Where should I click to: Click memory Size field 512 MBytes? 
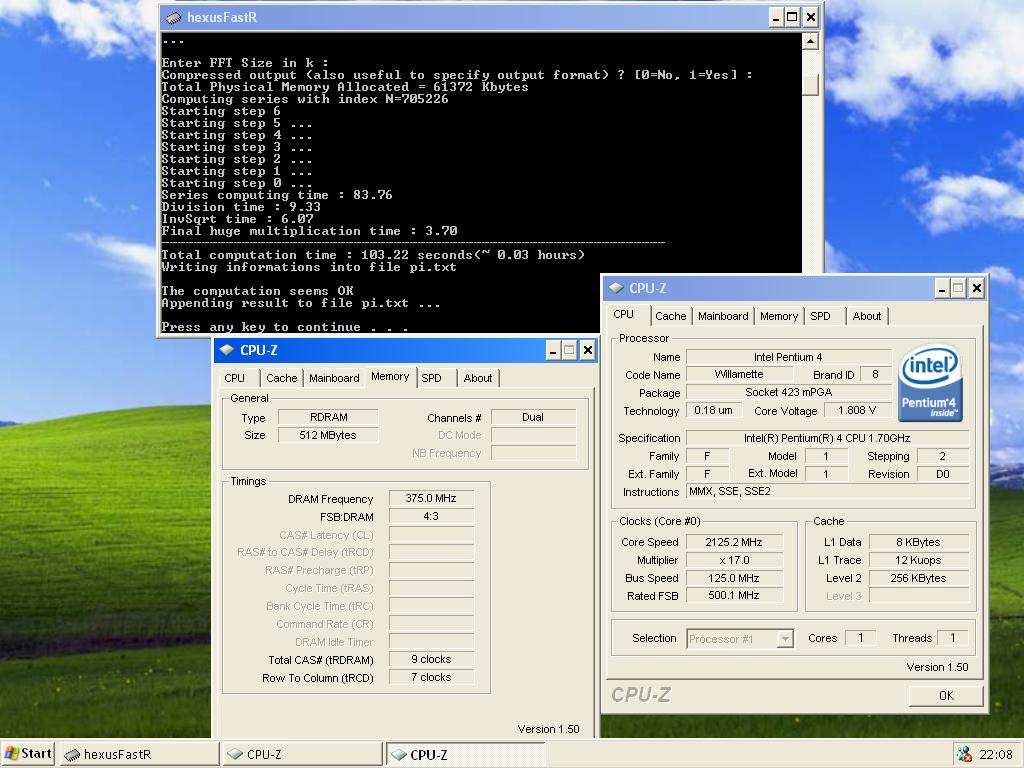(328, 435)
